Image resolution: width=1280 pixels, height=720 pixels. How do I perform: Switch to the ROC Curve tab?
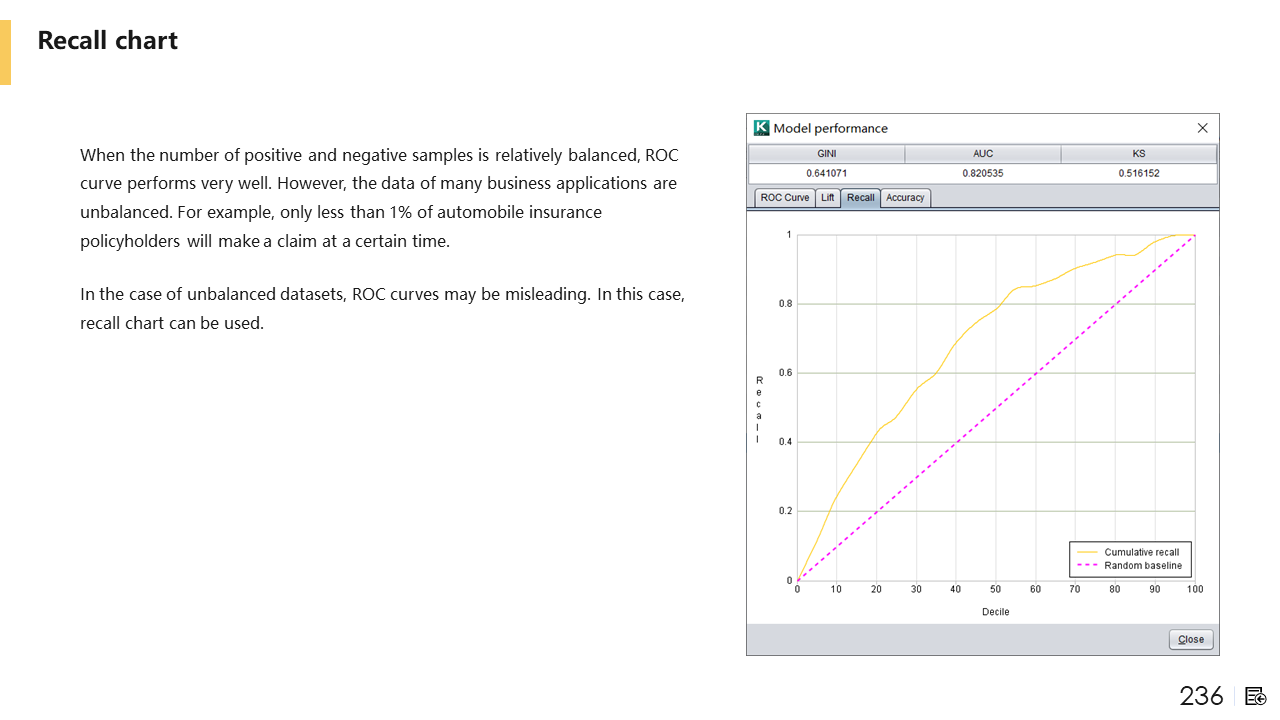click(784, 198)
